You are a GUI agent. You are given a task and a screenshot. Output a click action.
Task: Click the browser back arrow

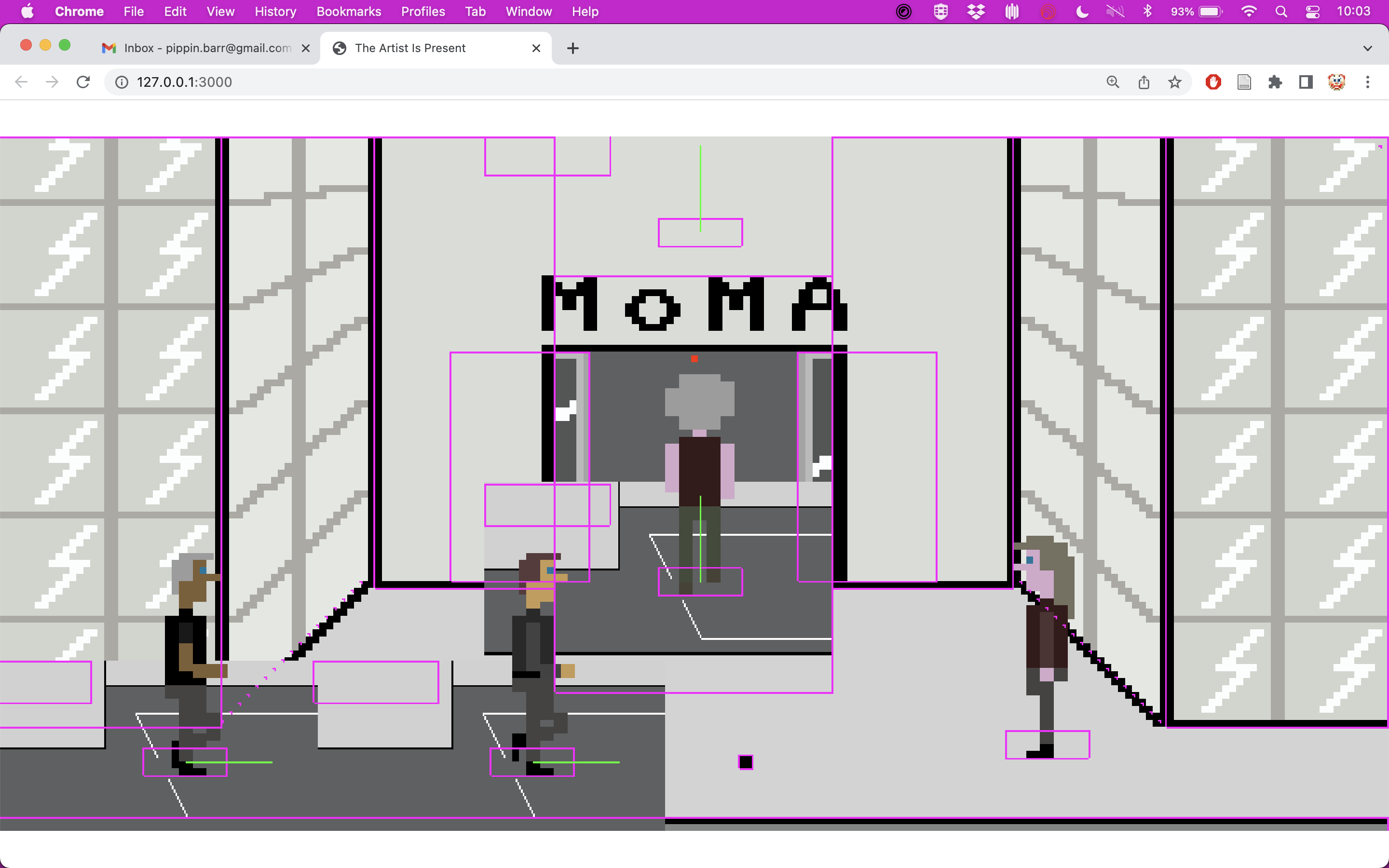pos(21,82)
